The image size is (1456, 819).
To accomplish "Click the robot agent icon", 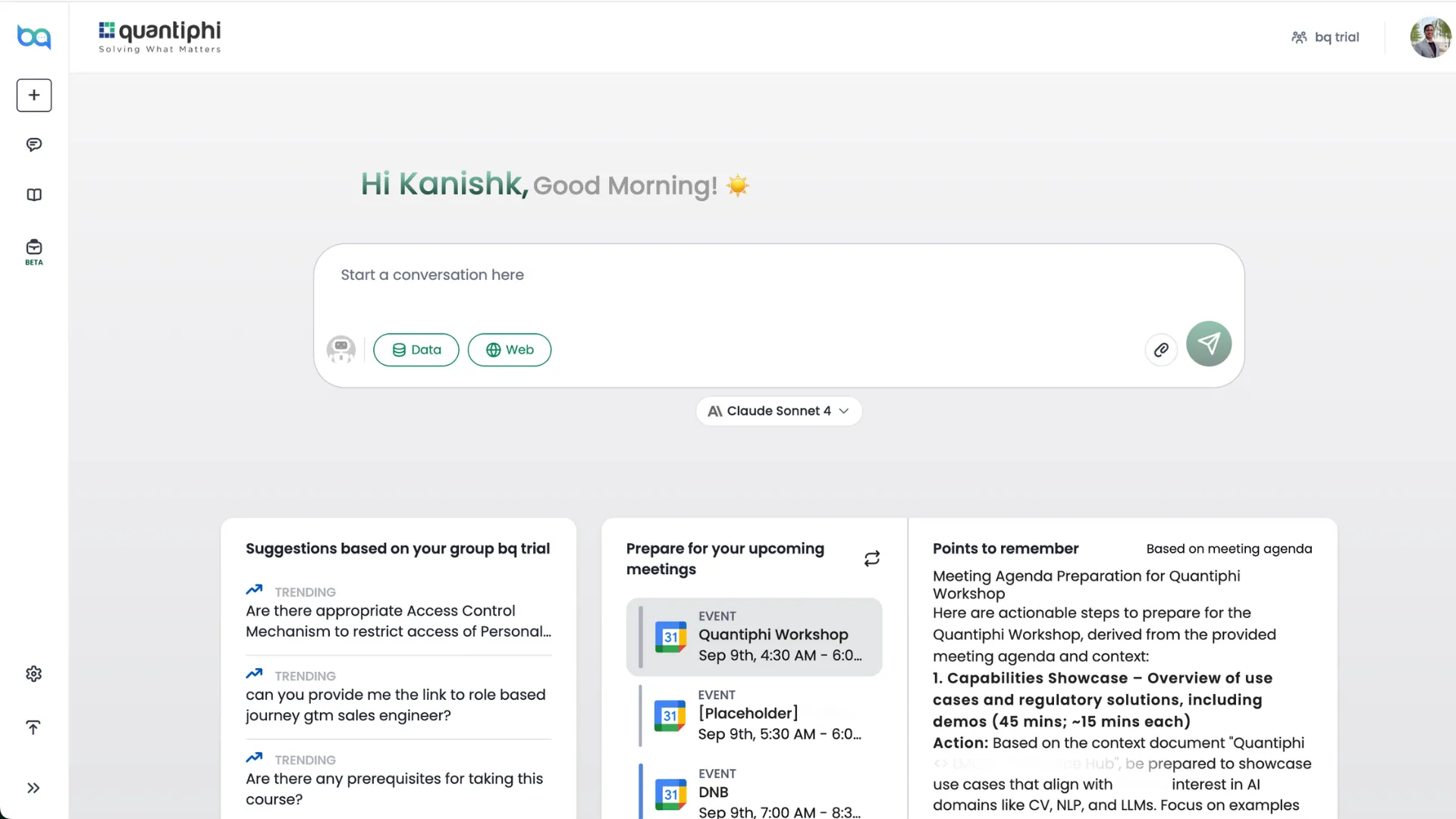I will (341, 350).
